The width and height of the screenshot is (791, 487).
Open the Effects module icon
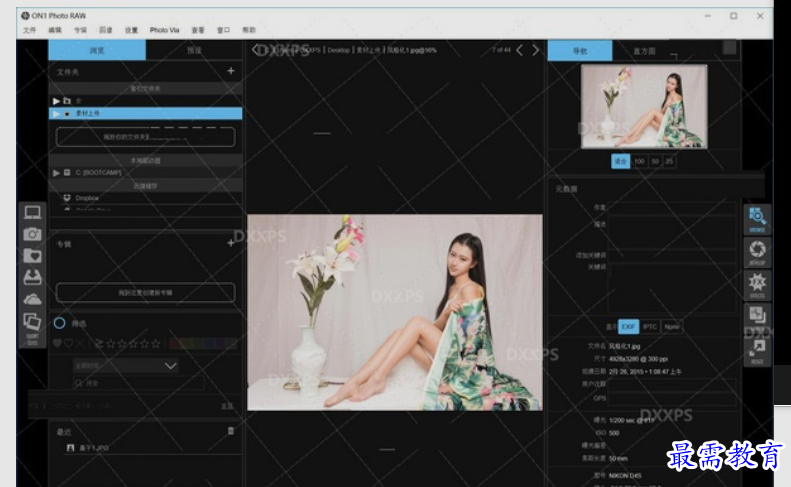coord(757,284)
